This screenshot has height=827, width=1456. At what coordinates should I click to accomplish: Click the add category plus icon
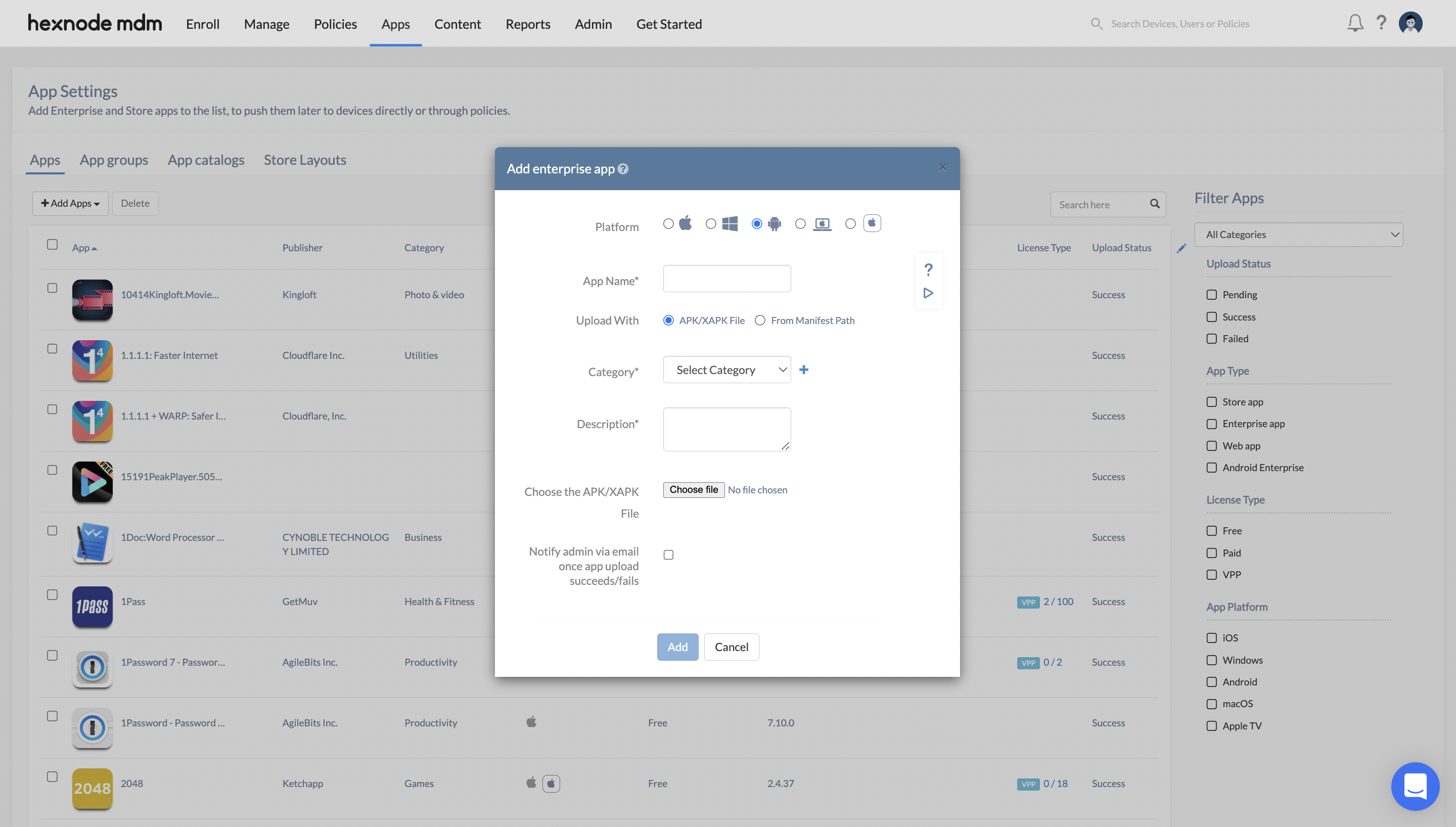pos(804,370)
